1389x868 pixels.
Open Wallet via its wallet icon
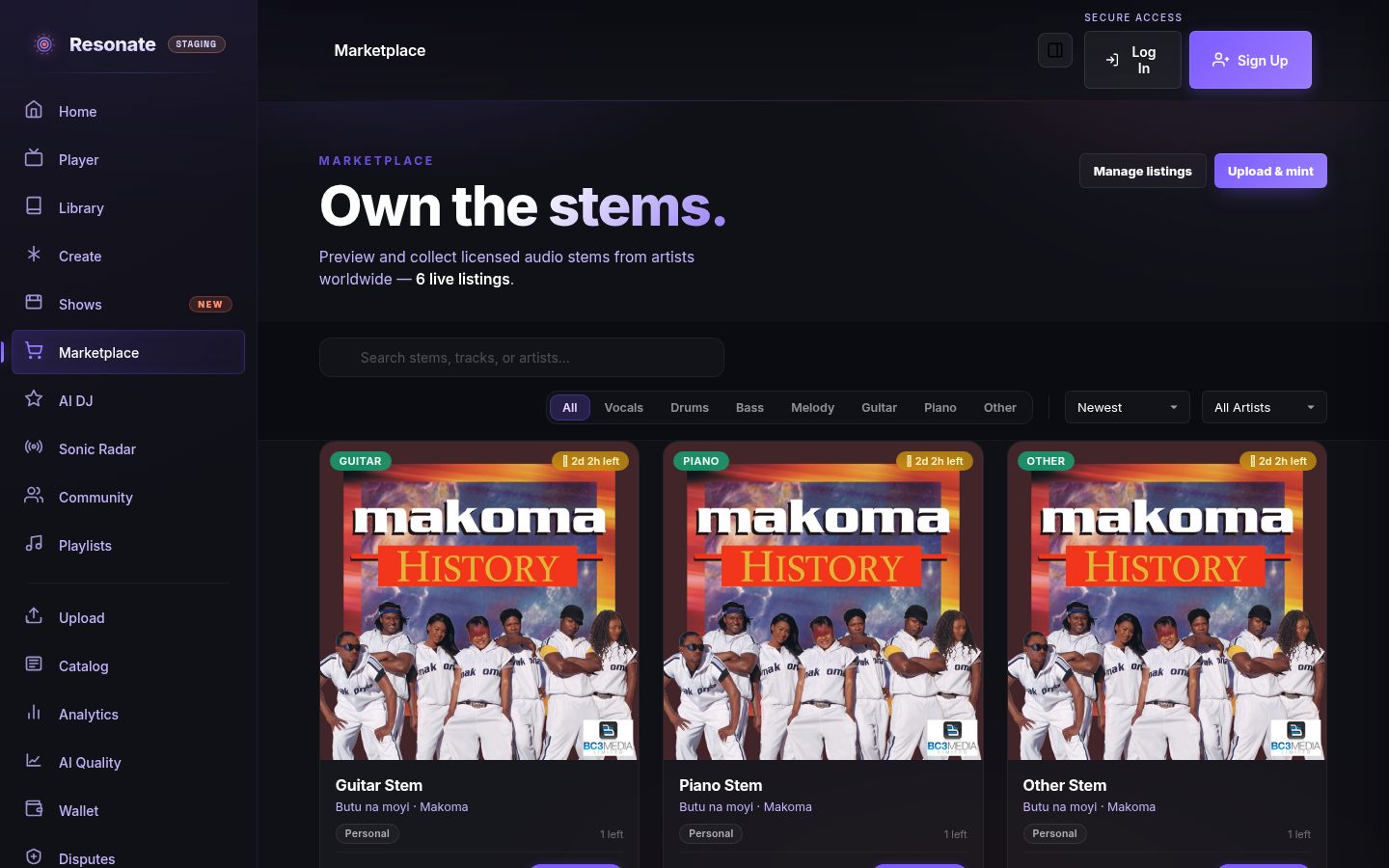tap(34, 808)
